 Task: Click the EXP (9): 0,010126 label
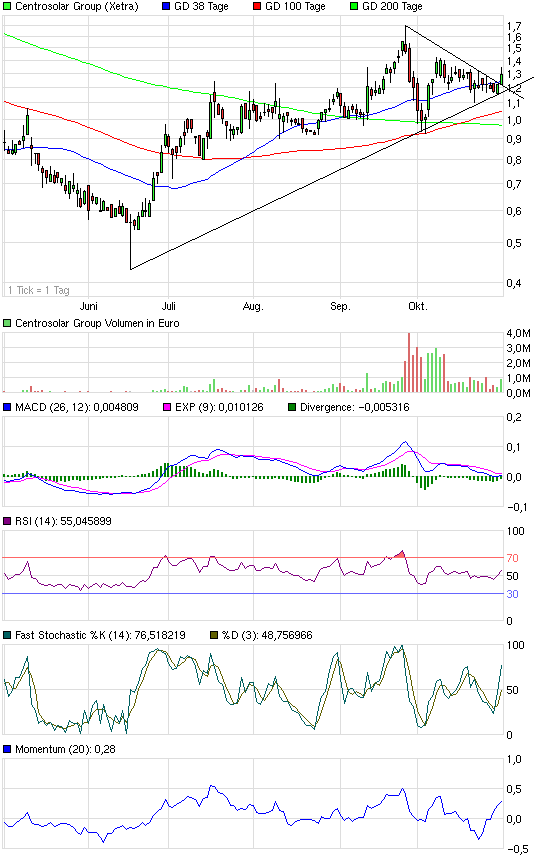click(x=219, y=407)
